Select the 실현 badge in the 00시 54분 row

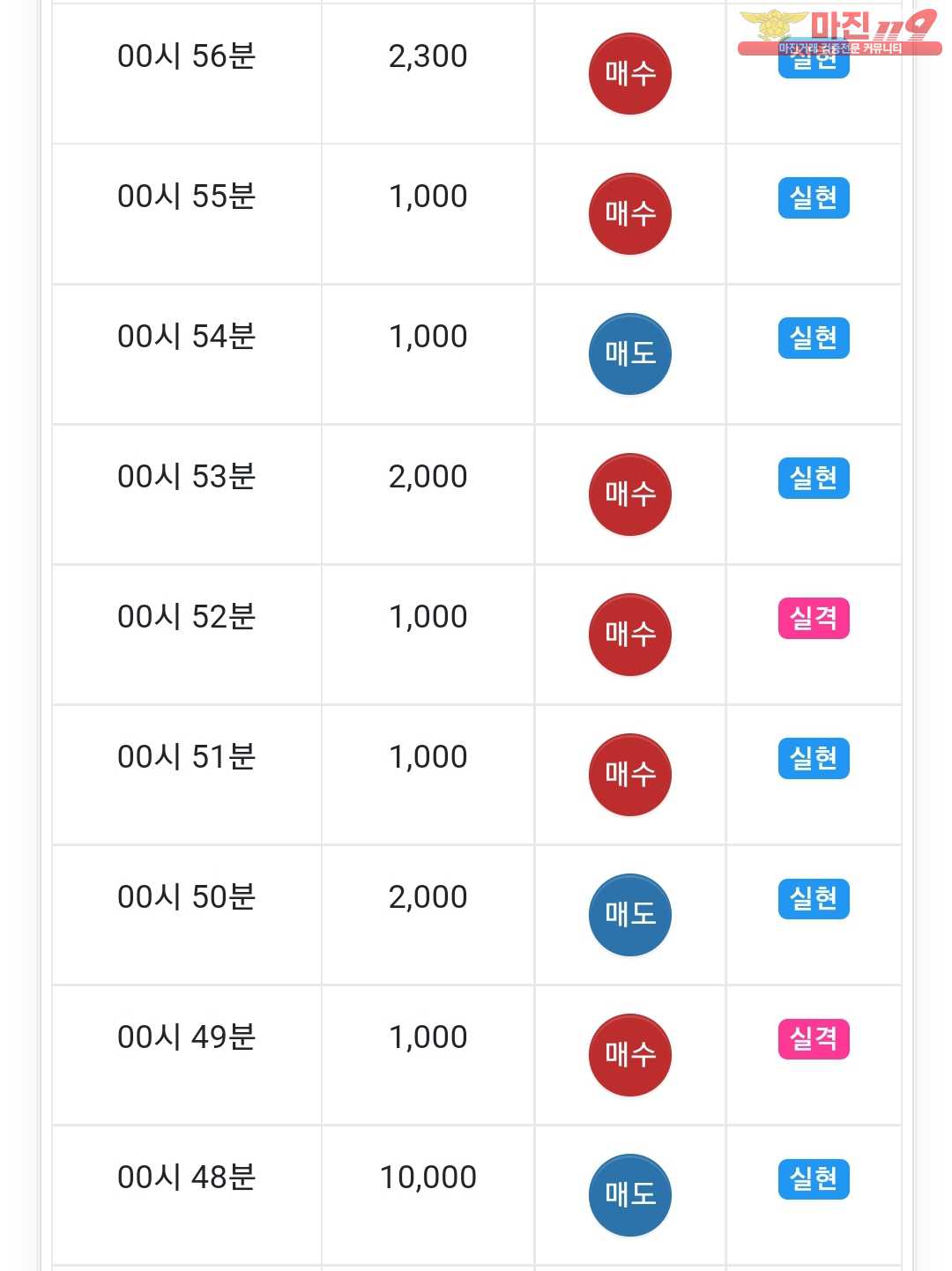tap(814, 338)
